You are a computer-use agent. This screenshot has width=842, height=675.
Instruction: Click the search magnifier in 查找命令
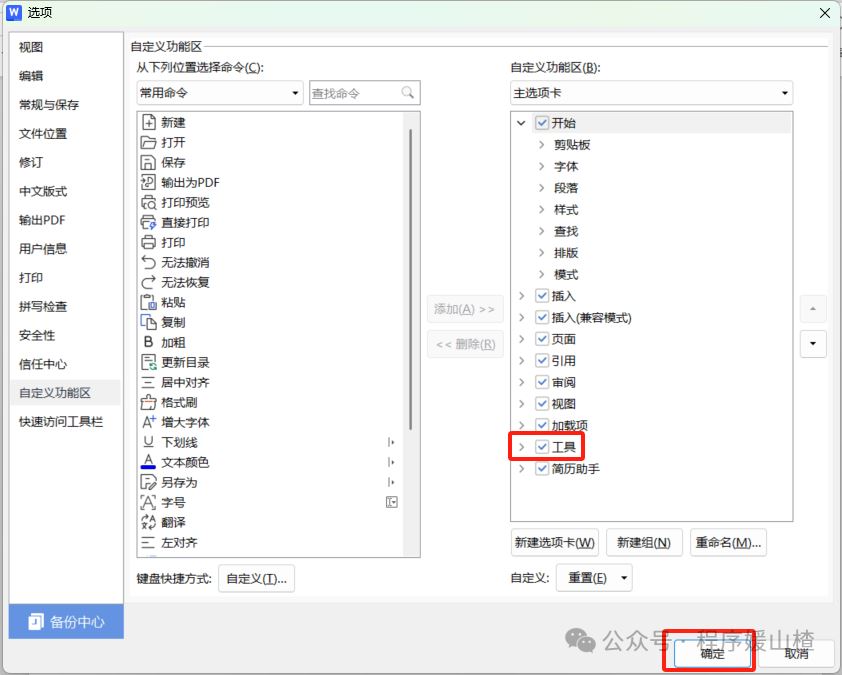click(408, 93)
